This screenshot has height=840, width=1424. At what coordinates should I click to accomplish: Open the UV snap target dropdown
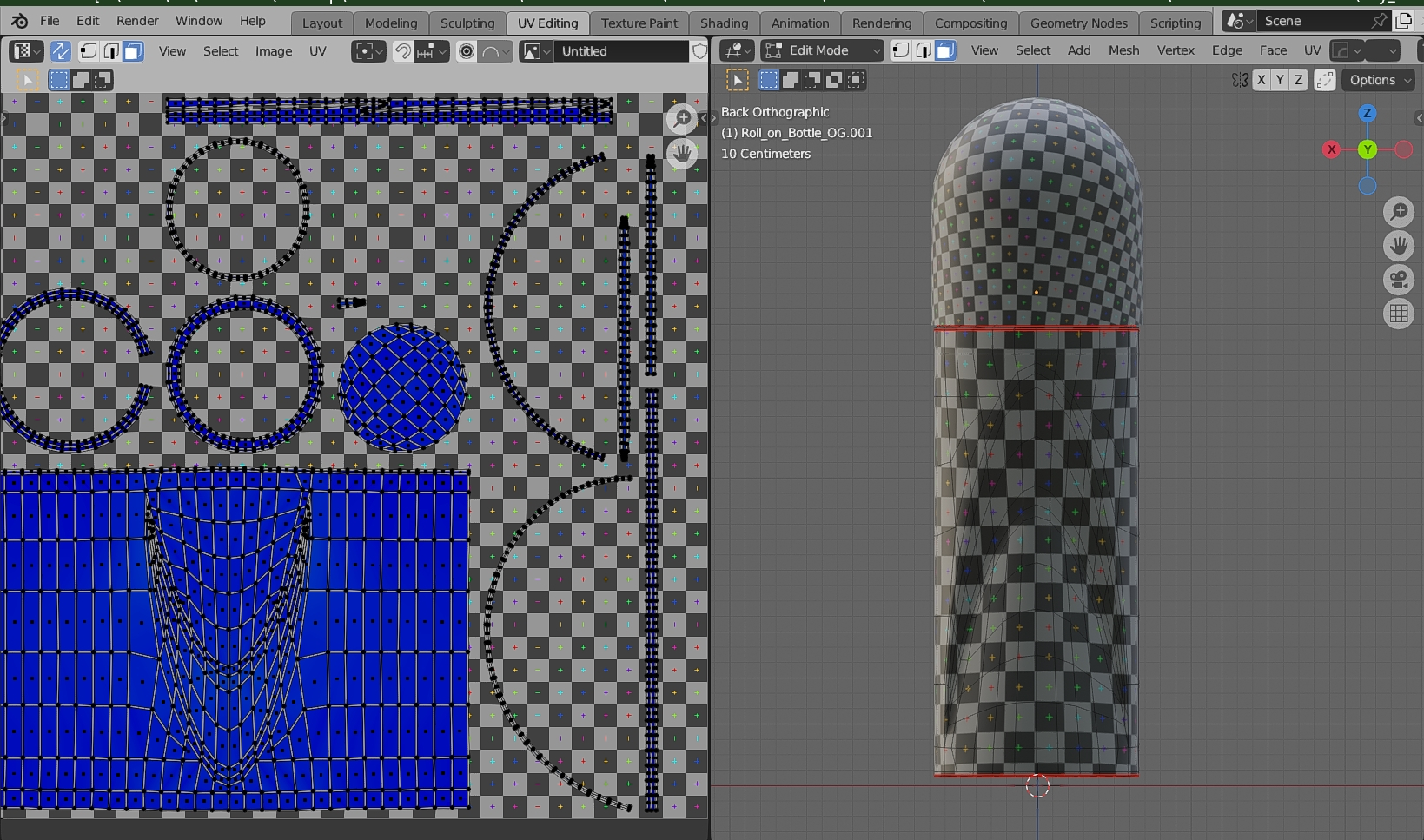click(x=431, y=51)
